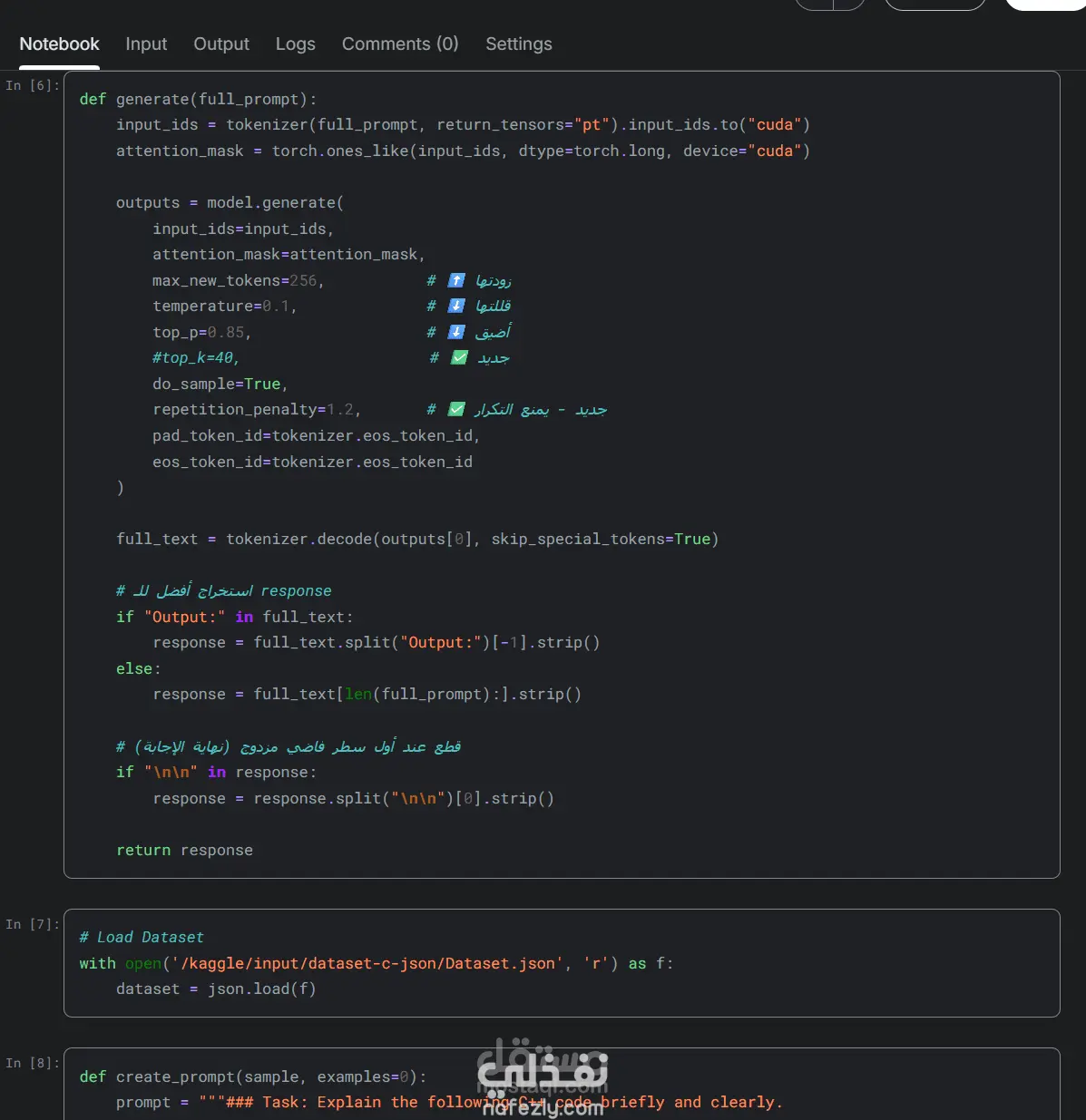View the Logs tab
This screenshot has height=1120, width=1086.
[296, 44]
